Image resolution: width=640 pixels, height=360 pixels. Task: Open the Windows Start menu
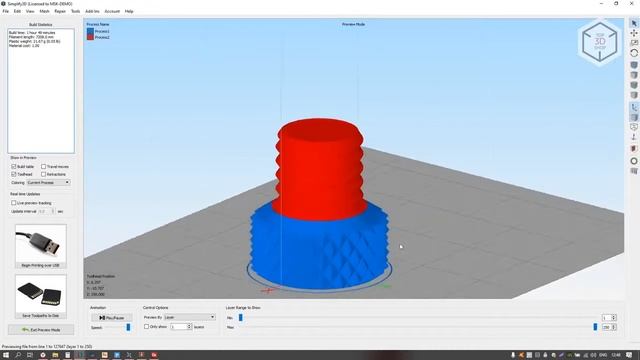(6, 355)
